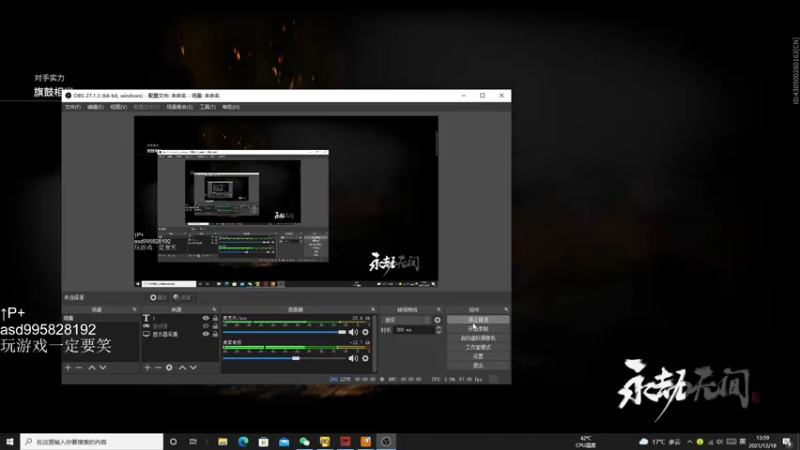800x450 pixels.
Task: Adjust the microphone/Aux volume slider
Action: click(284, 332)
